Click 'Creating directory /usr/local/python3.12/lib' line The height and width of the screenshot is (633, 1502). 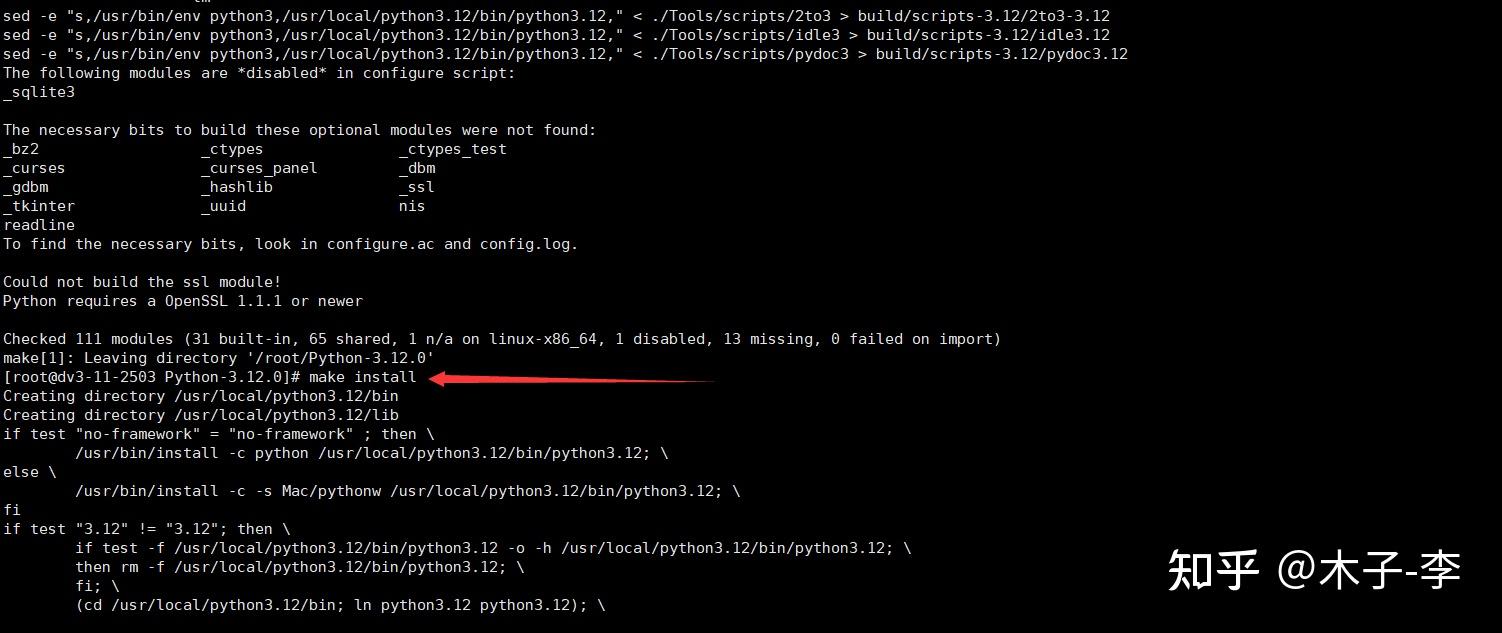(x=201, y=415)
